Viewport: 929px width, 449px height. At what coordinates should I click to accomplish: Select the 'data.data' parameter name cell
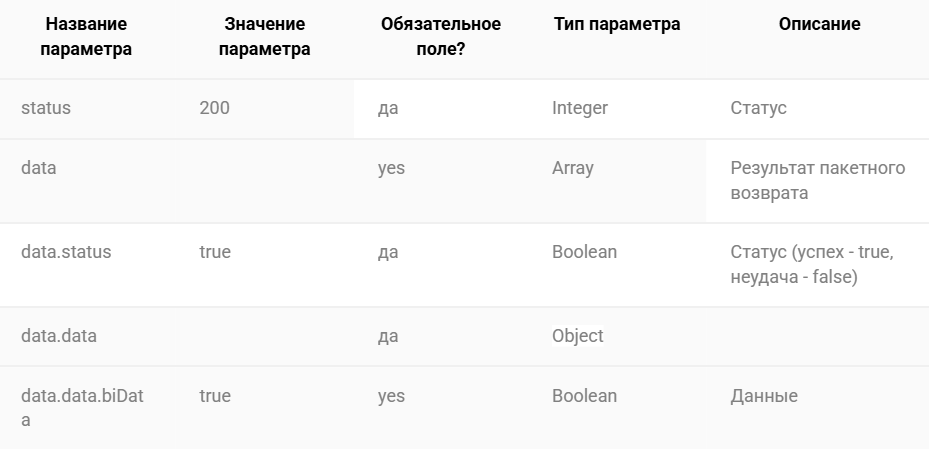tap(59, 336)
